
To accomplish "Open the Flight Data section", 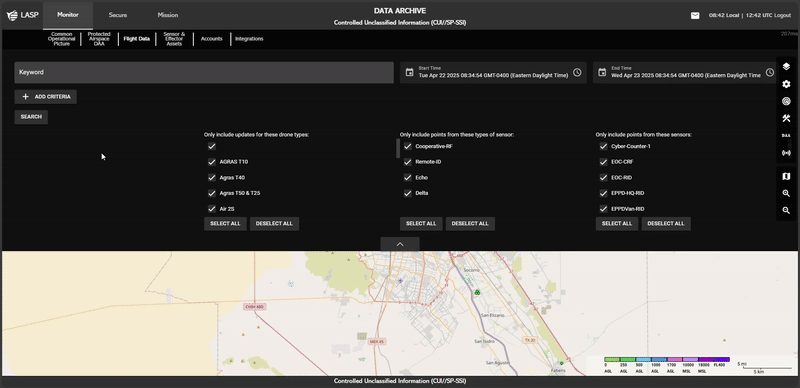I will point(137,39).
